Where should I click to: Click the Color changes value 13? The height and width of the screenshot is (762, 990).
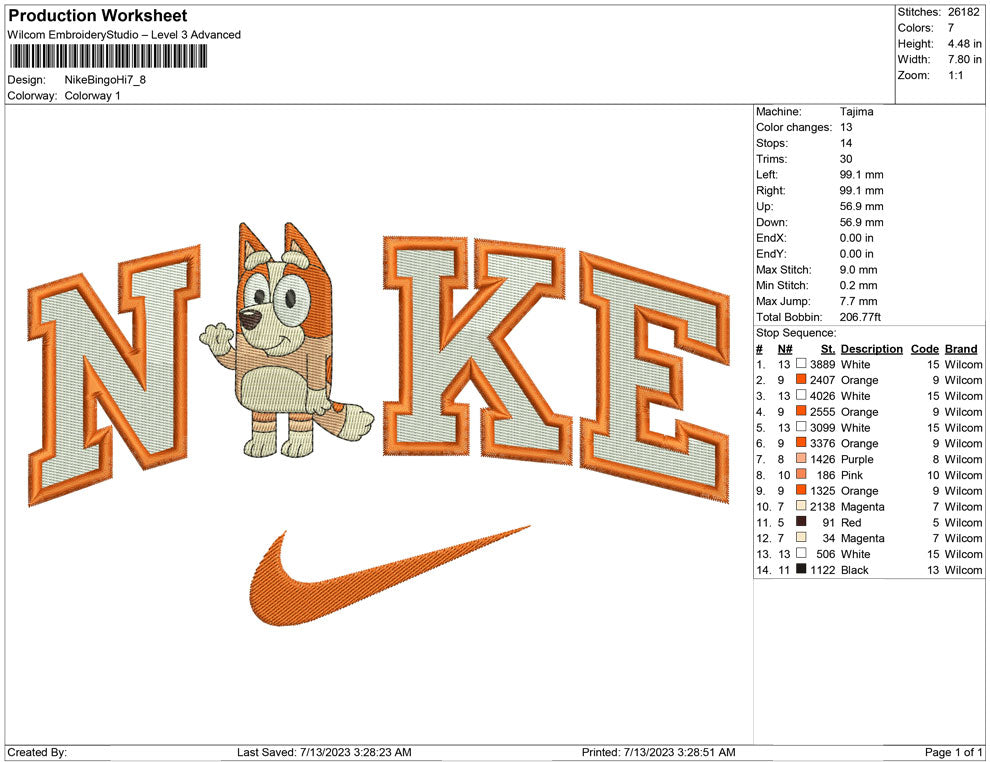tap(846, 128)
